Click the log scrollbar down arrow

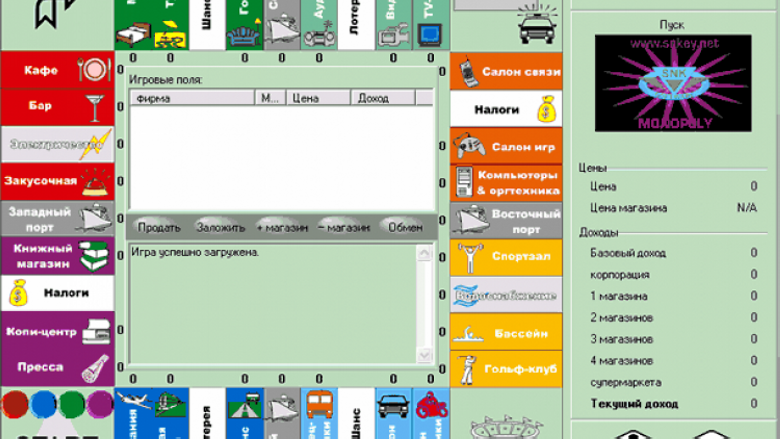[x=424, y=355]
